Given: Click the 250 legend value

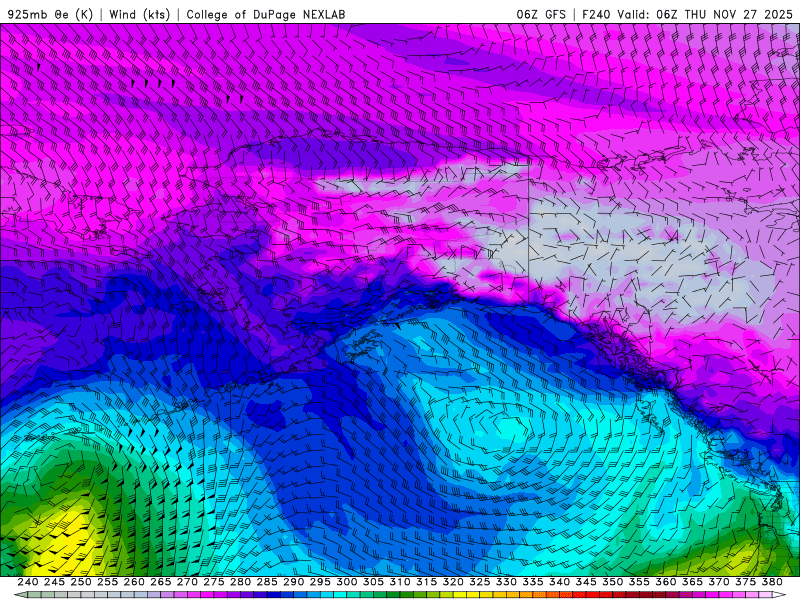Looking at the screenshot, I should [x=81, y=582].
